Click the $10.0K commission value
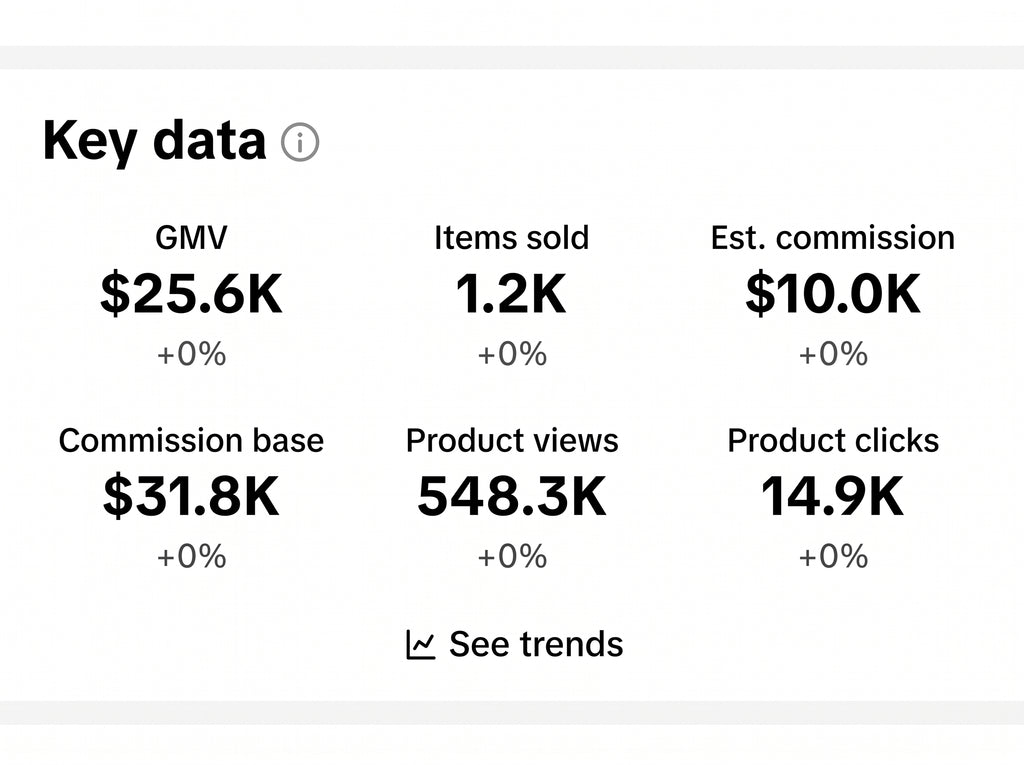The image size is (1024, 765). (833, 294)
